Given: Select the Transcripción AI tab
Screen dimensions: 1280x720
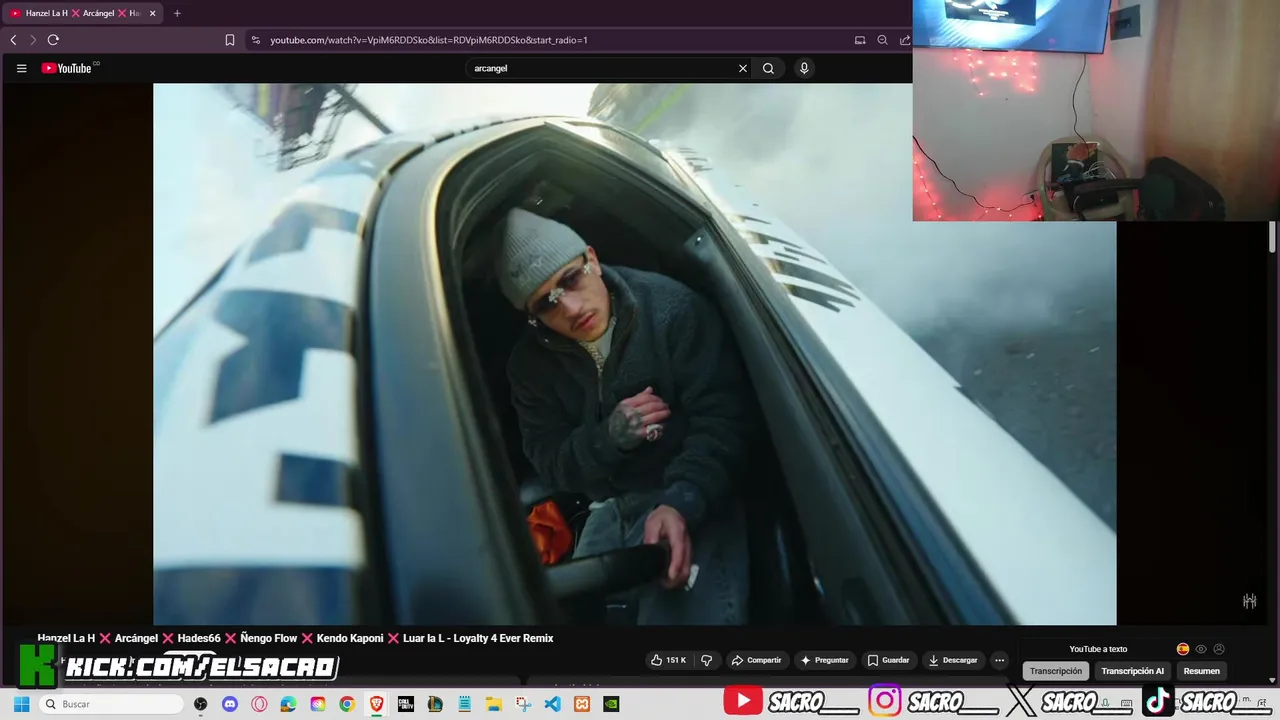Looking at the screenshot, I should click(x=1132, y=671).
